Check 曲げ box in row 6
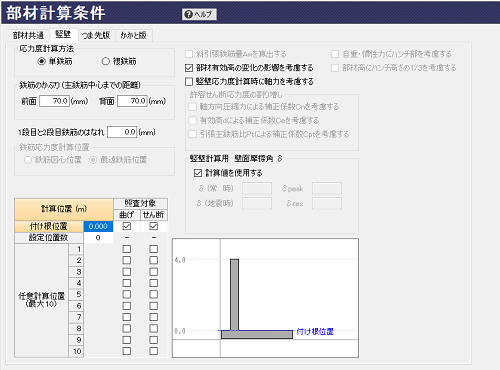This screenshot has height=370, width=500. point(127,306)
